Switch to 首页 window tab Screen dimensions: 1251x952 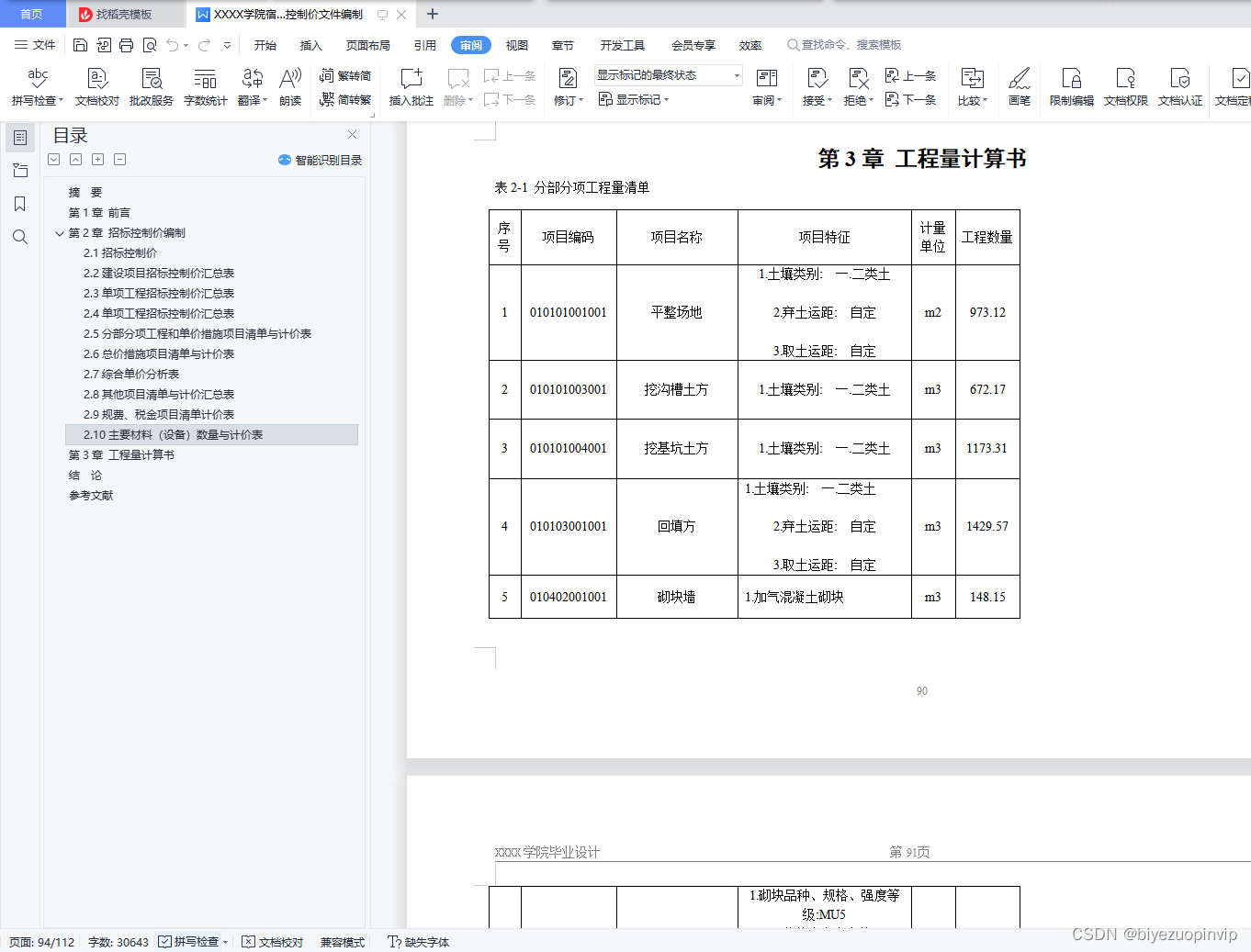pyautogui.click(x=31, y=14)
